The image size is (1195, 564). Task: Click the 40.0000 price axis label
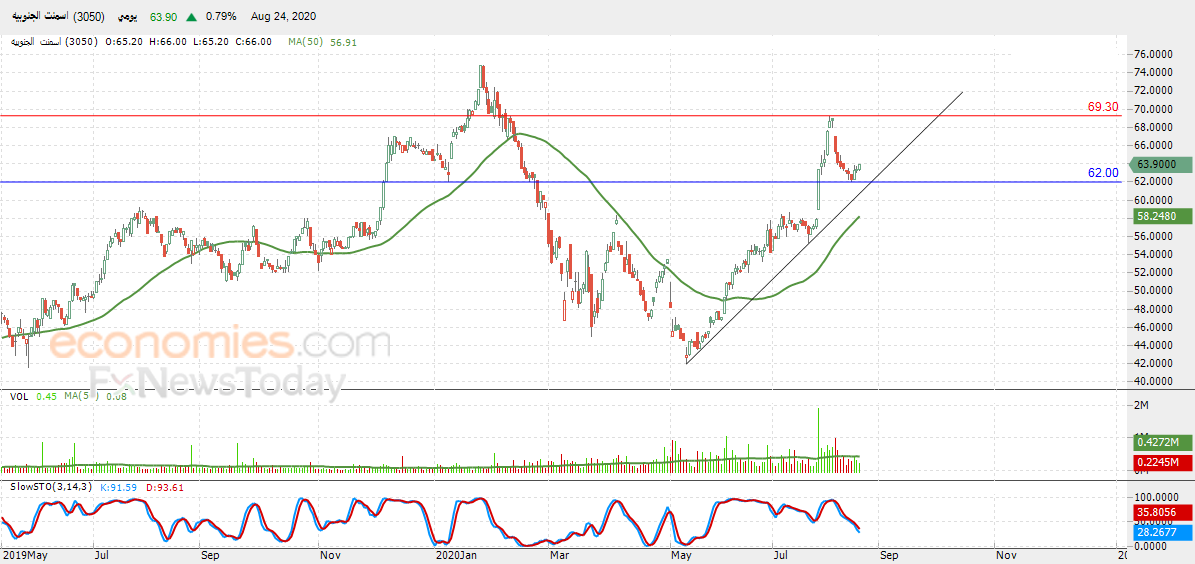(x=1153, y=381)
